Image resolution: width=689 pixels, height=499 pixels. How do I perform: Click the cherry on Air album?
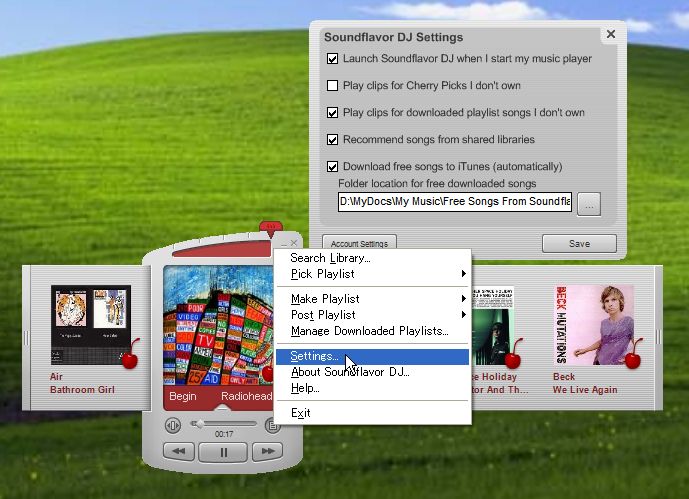pos(131,355)
